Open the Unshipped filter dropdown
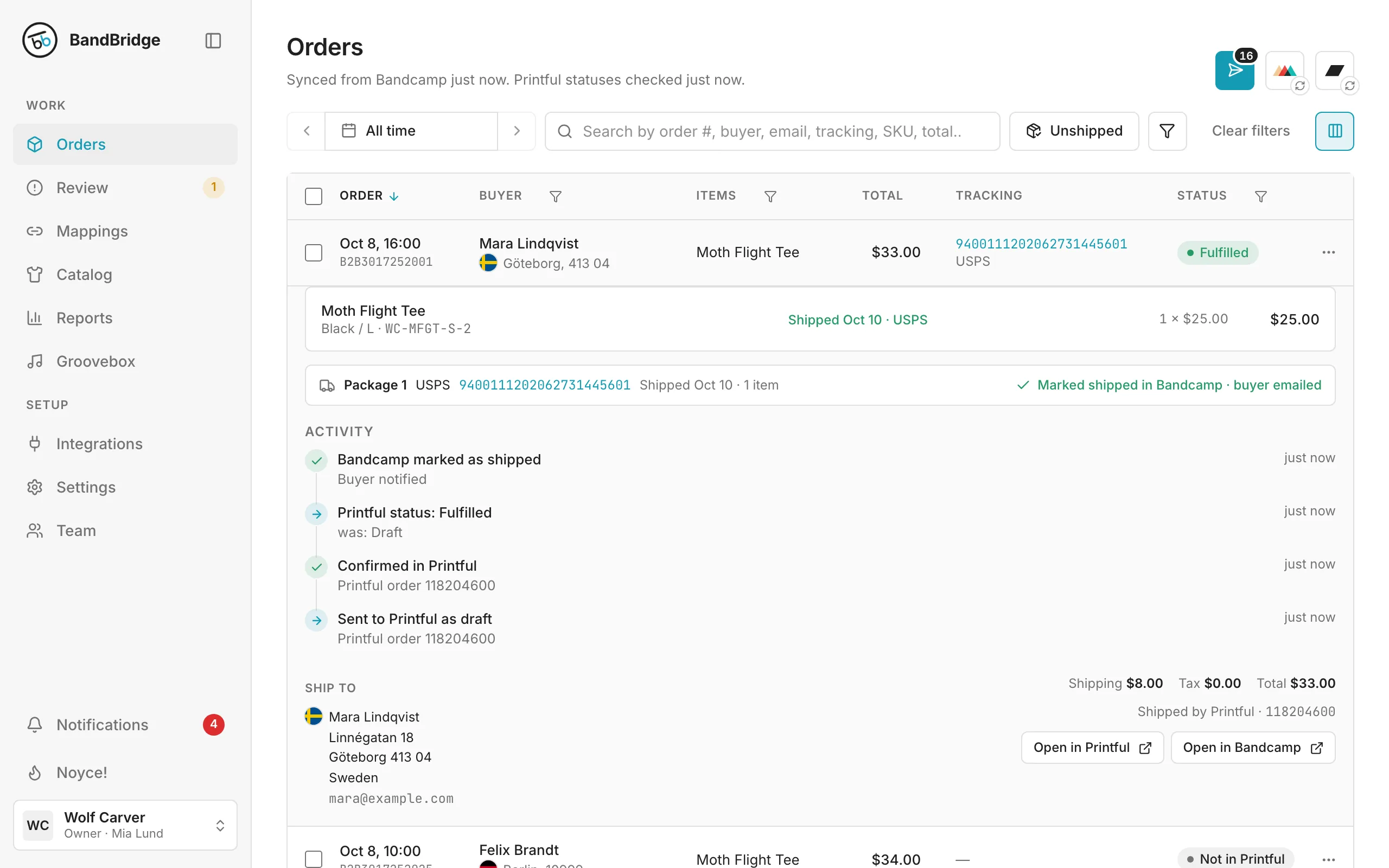The image size is (1389, 868). pos(1074,131)
